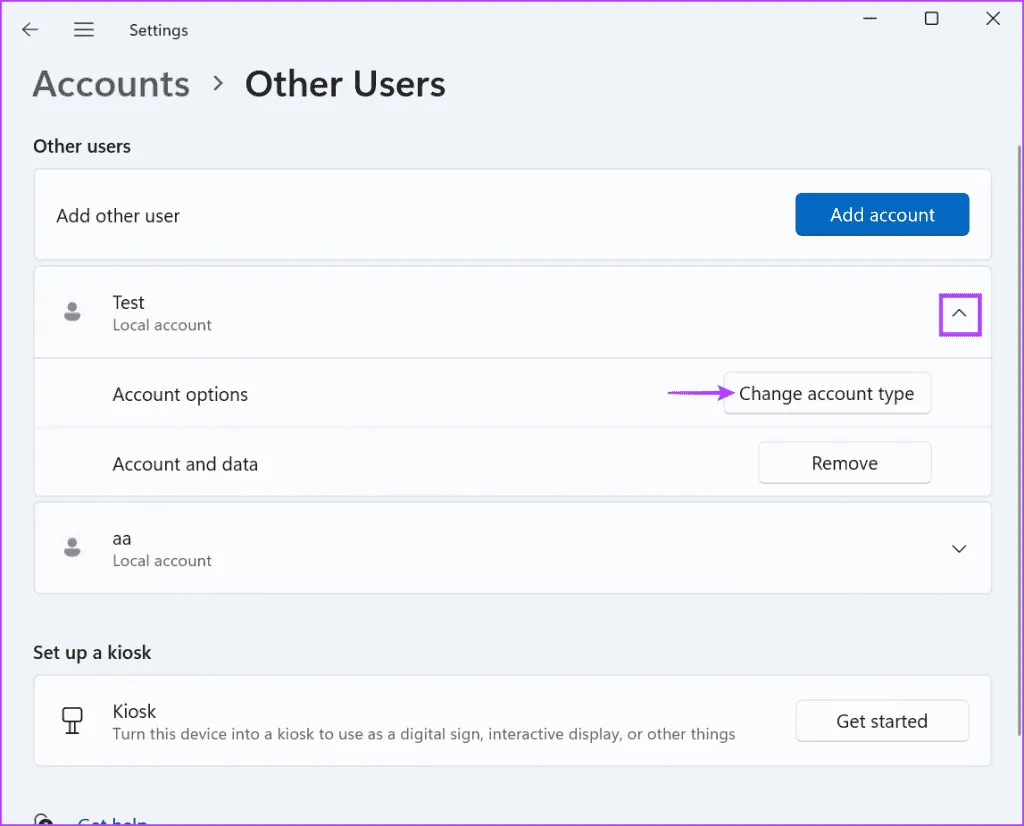The width and height of the screenshot is (1024, 826).
Task: Close the Settings window
Action: coord(992,19)
